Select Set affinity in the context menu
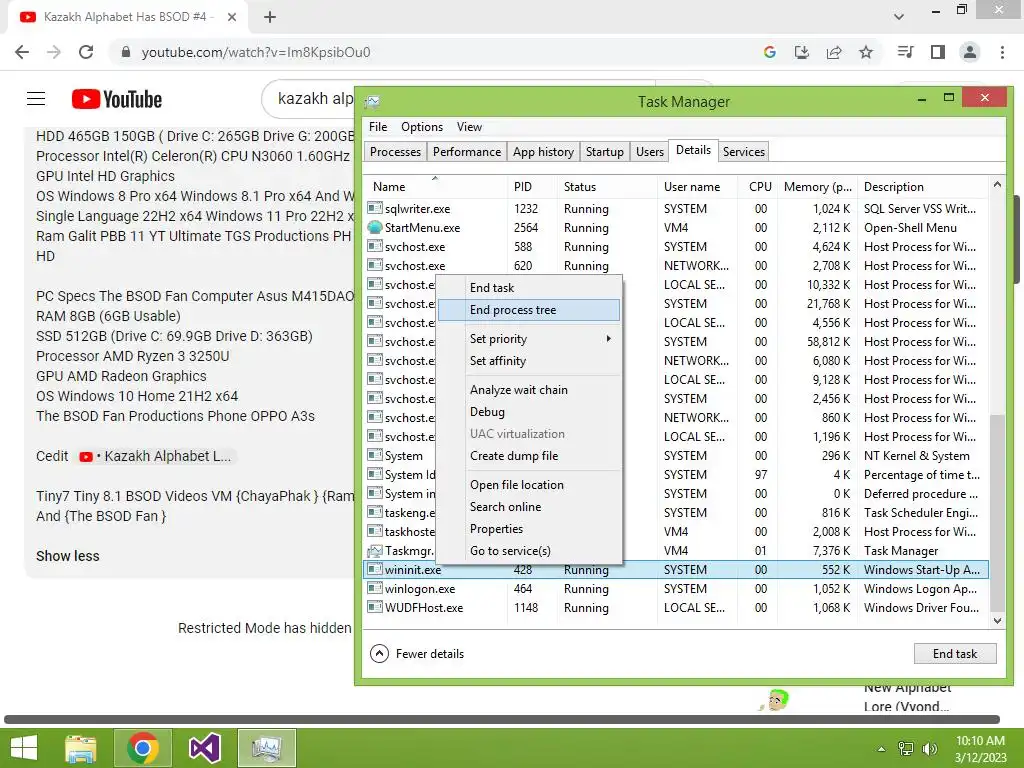Viewport: 1024px width, 768px height. tap(529, 360)
